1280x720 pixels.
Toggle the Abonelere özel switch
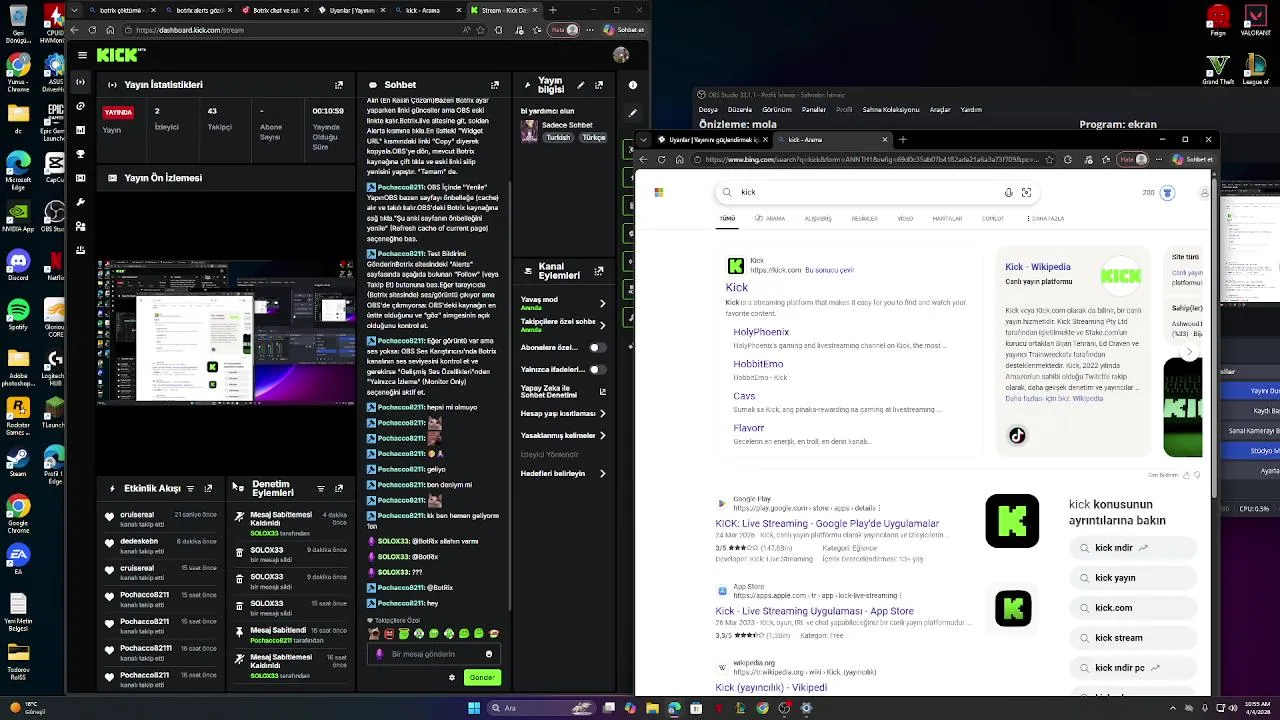(596, 348)
